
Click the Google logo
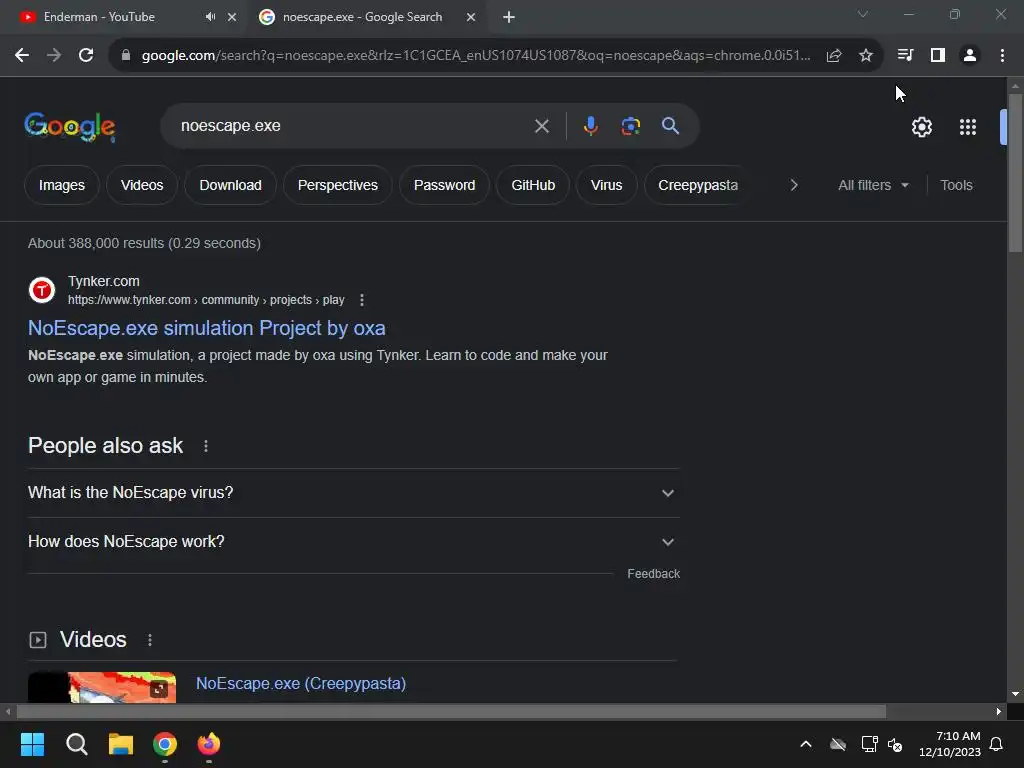(x=69, y=126)
